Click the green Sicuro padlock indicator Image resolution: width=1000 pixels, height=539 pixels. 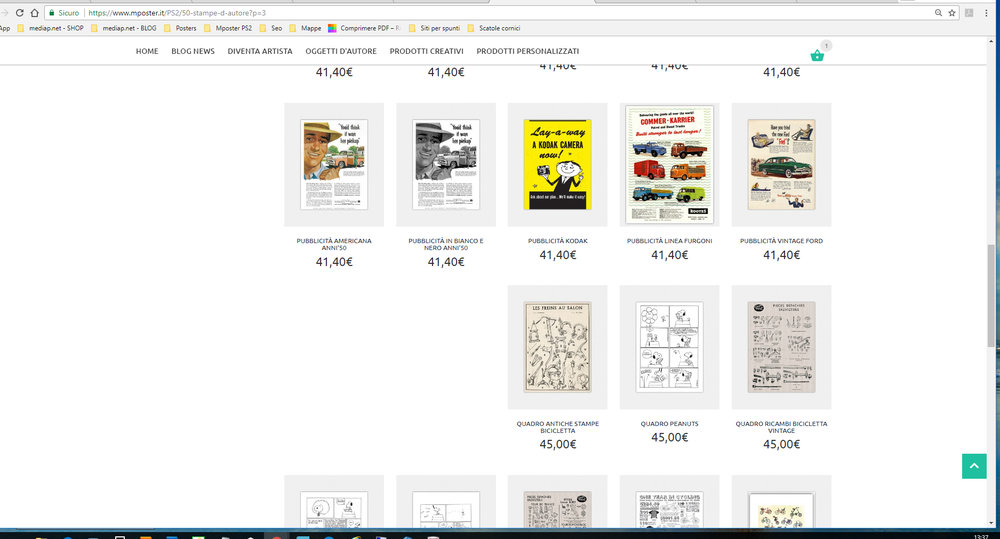coord(64,13)
